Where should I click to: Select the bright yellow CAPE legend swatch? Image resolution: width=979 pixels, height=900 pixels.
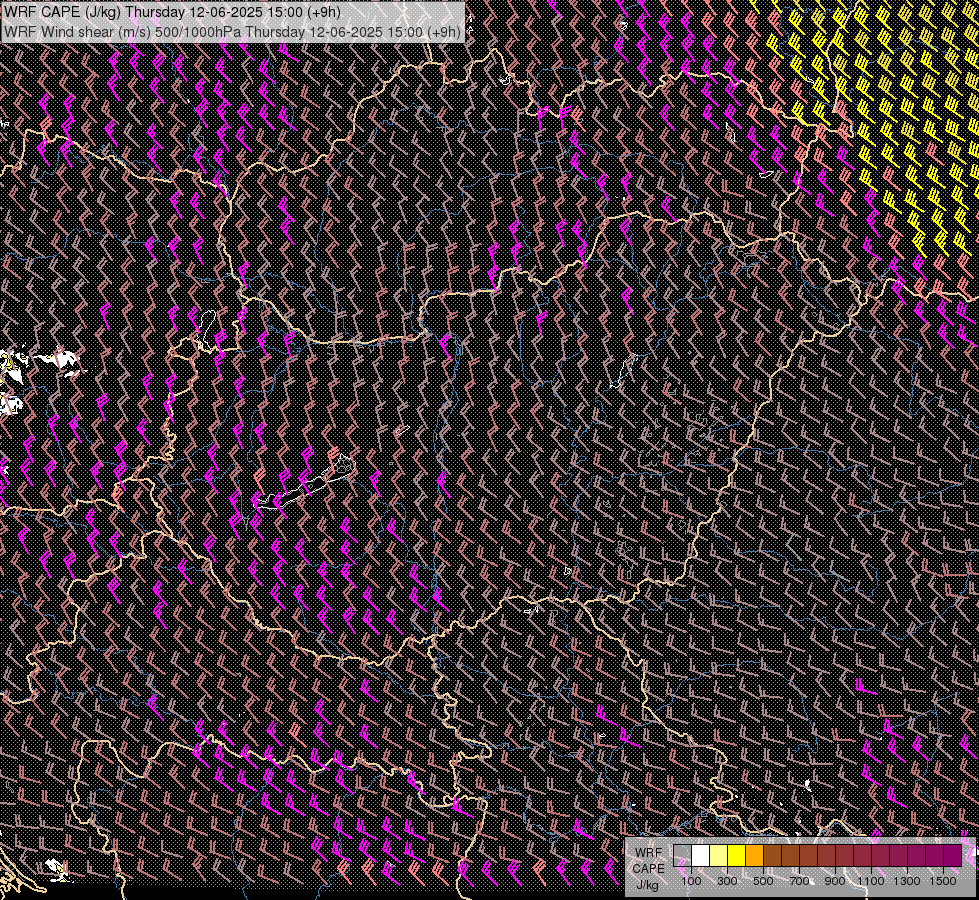pos(736,856)
